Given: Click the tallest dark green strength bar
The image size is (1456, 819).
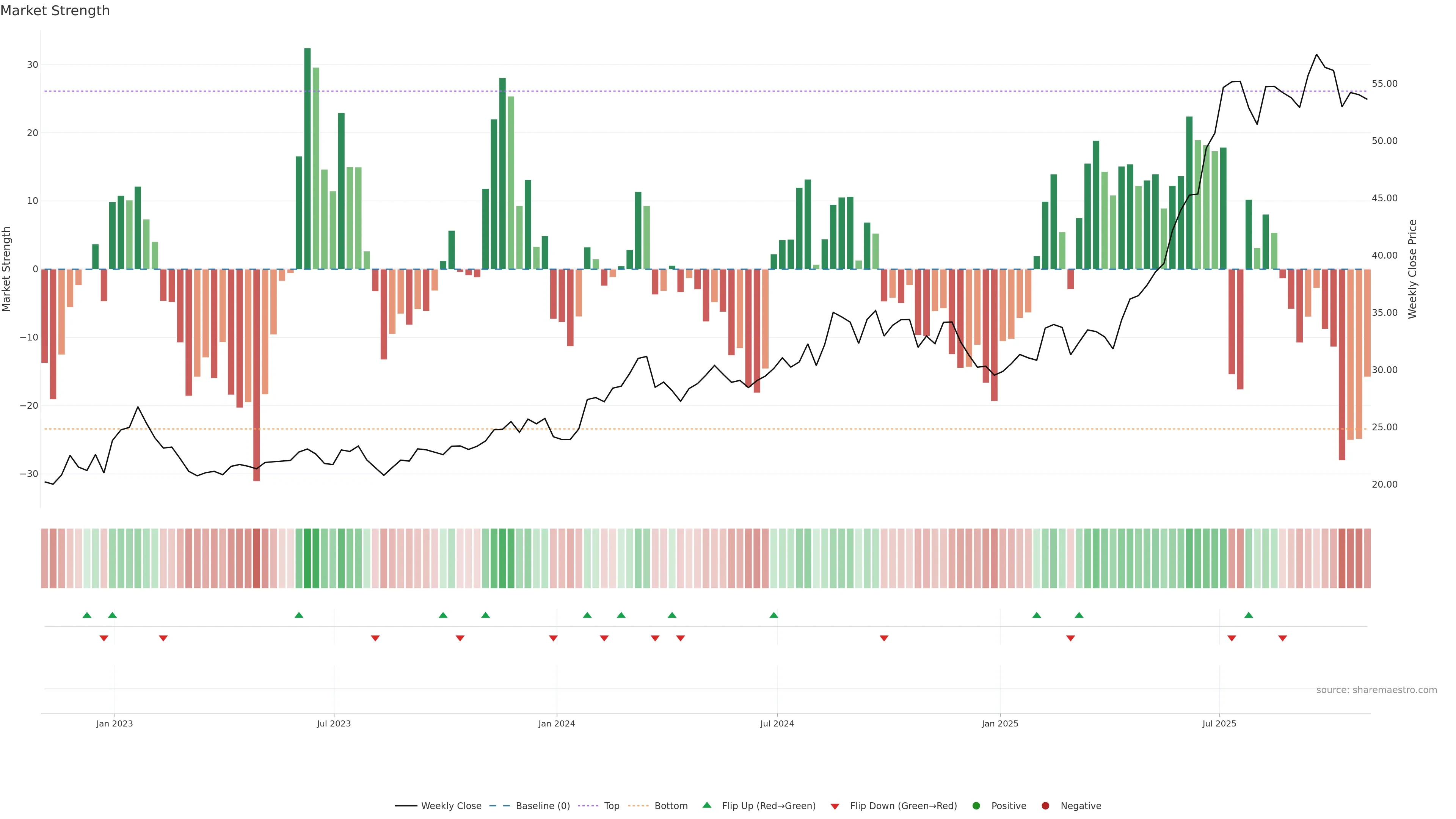Looking at the screenshot, I should (307, 158).
